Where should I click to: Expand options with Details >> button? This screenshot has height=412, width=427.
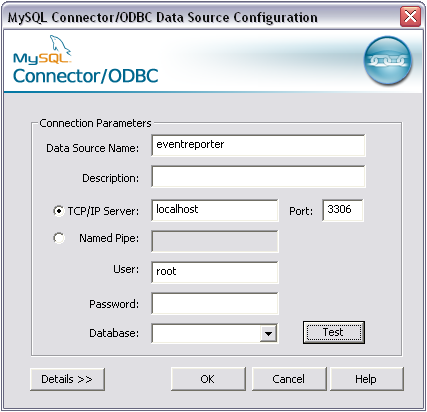(67, 379)
